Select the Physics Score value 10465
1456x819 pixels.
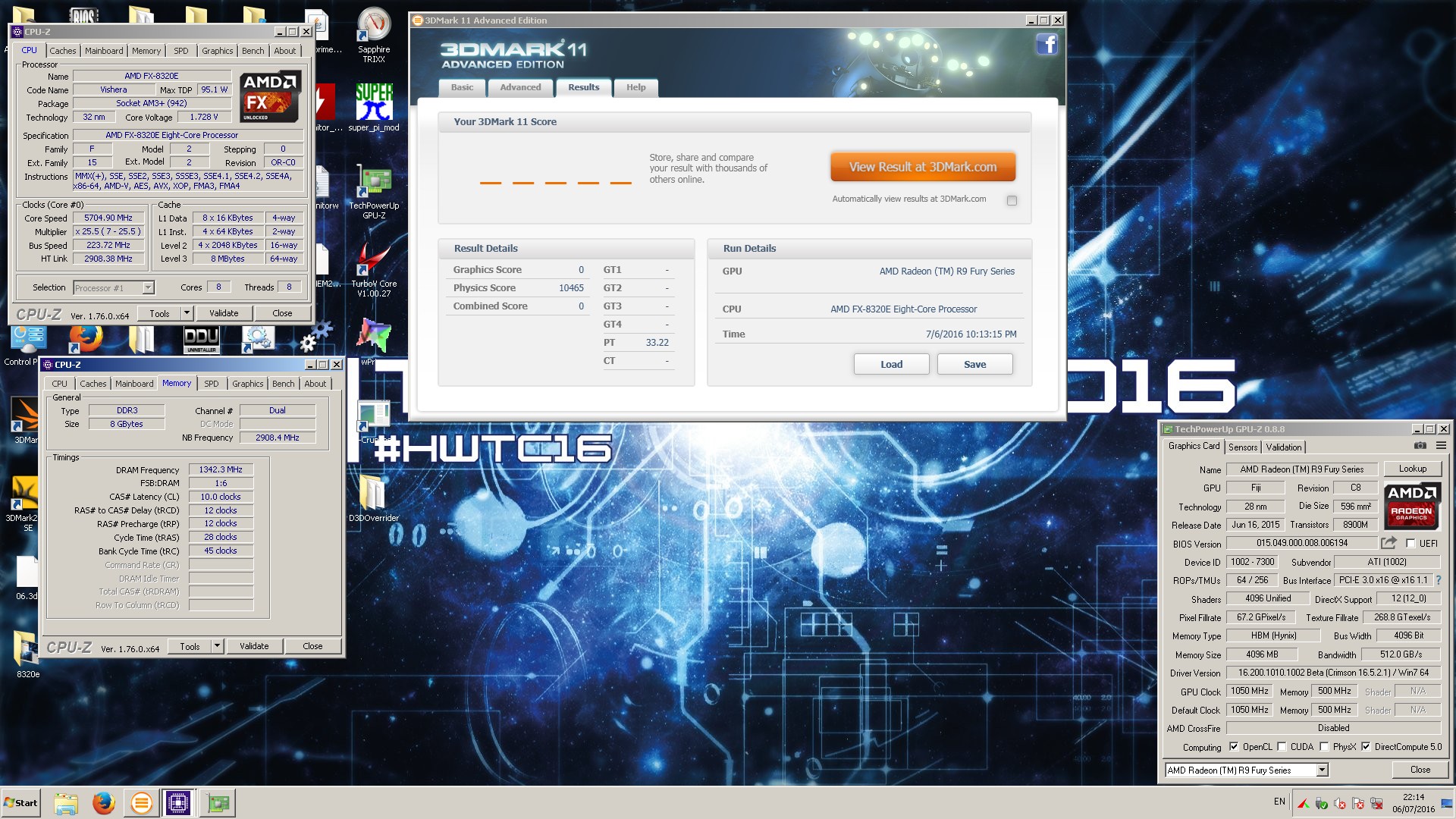(x=571, y=288)
